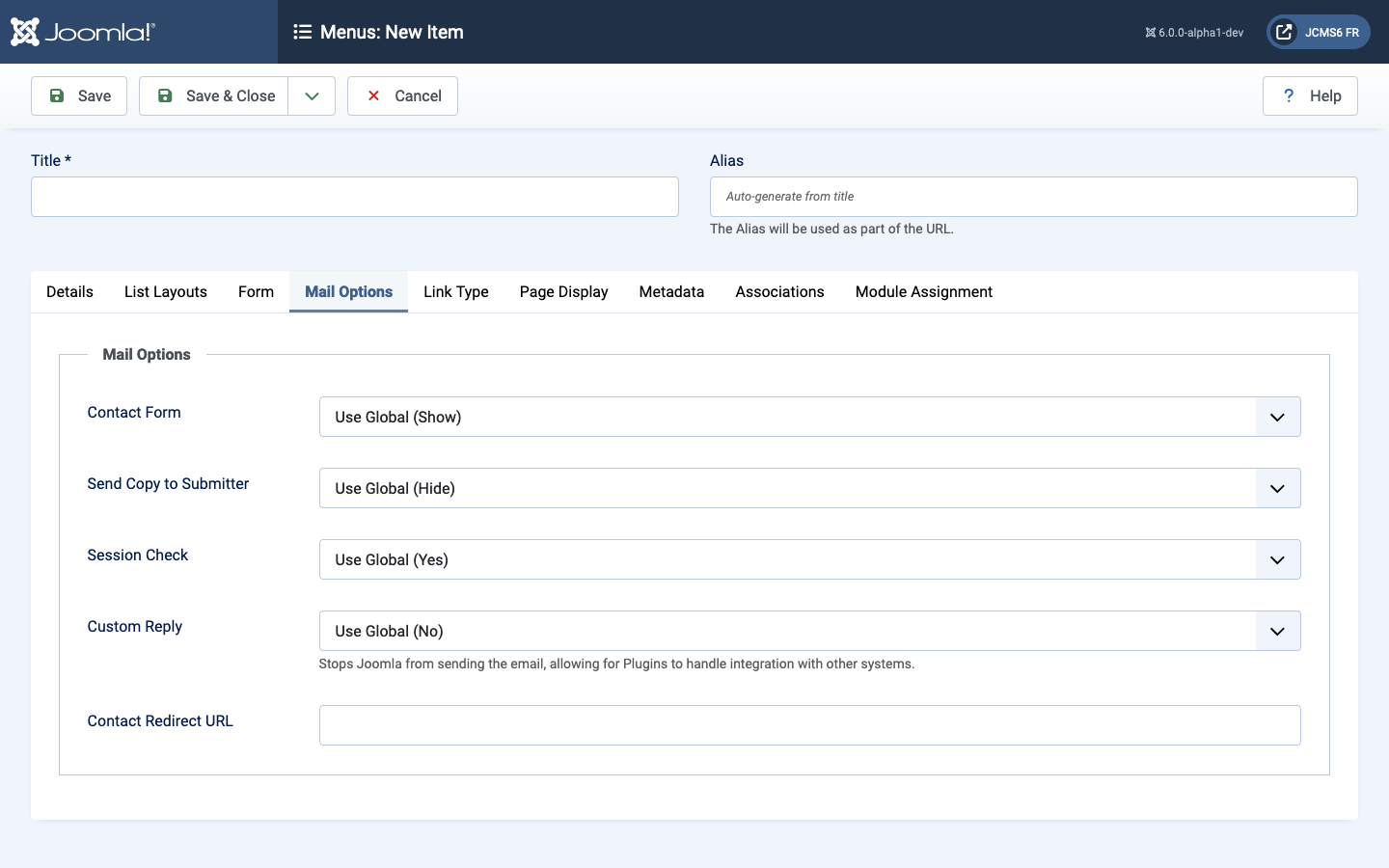Click the menu list icon beside Menus: New Item
Viewport: 1389px width, 868px height.
(x=302, y=32)
